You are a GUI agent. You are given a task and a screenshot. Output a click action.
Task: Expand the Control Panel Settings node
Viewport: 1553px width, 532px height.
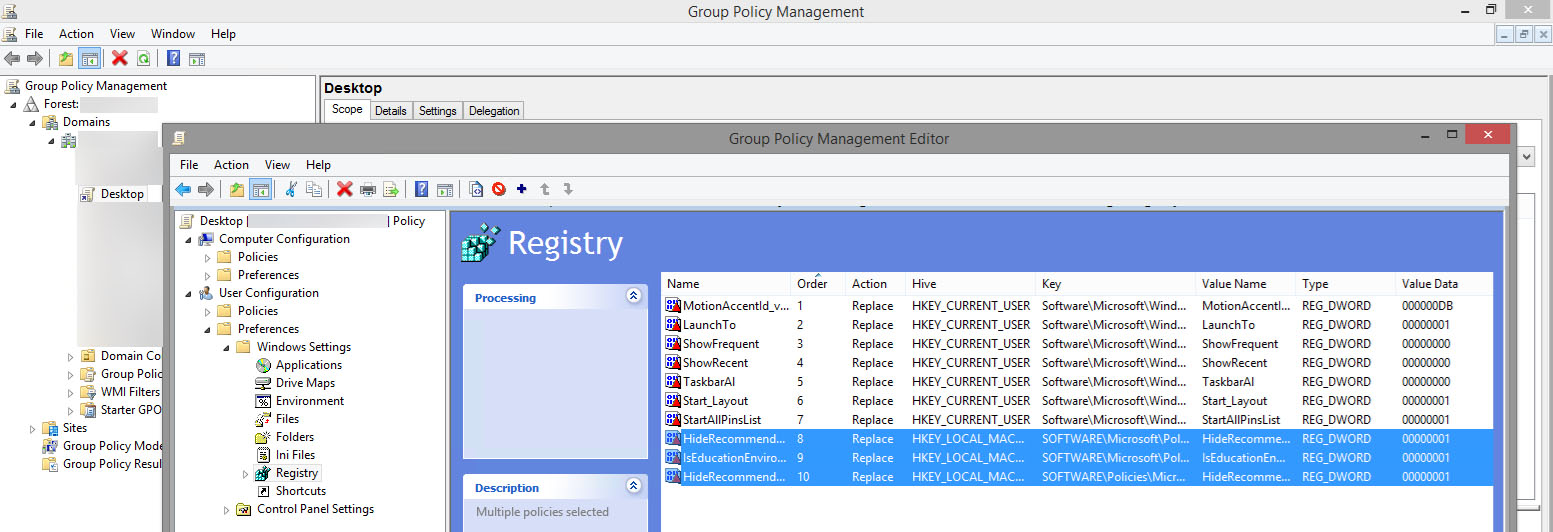click(x=227, y=510)
